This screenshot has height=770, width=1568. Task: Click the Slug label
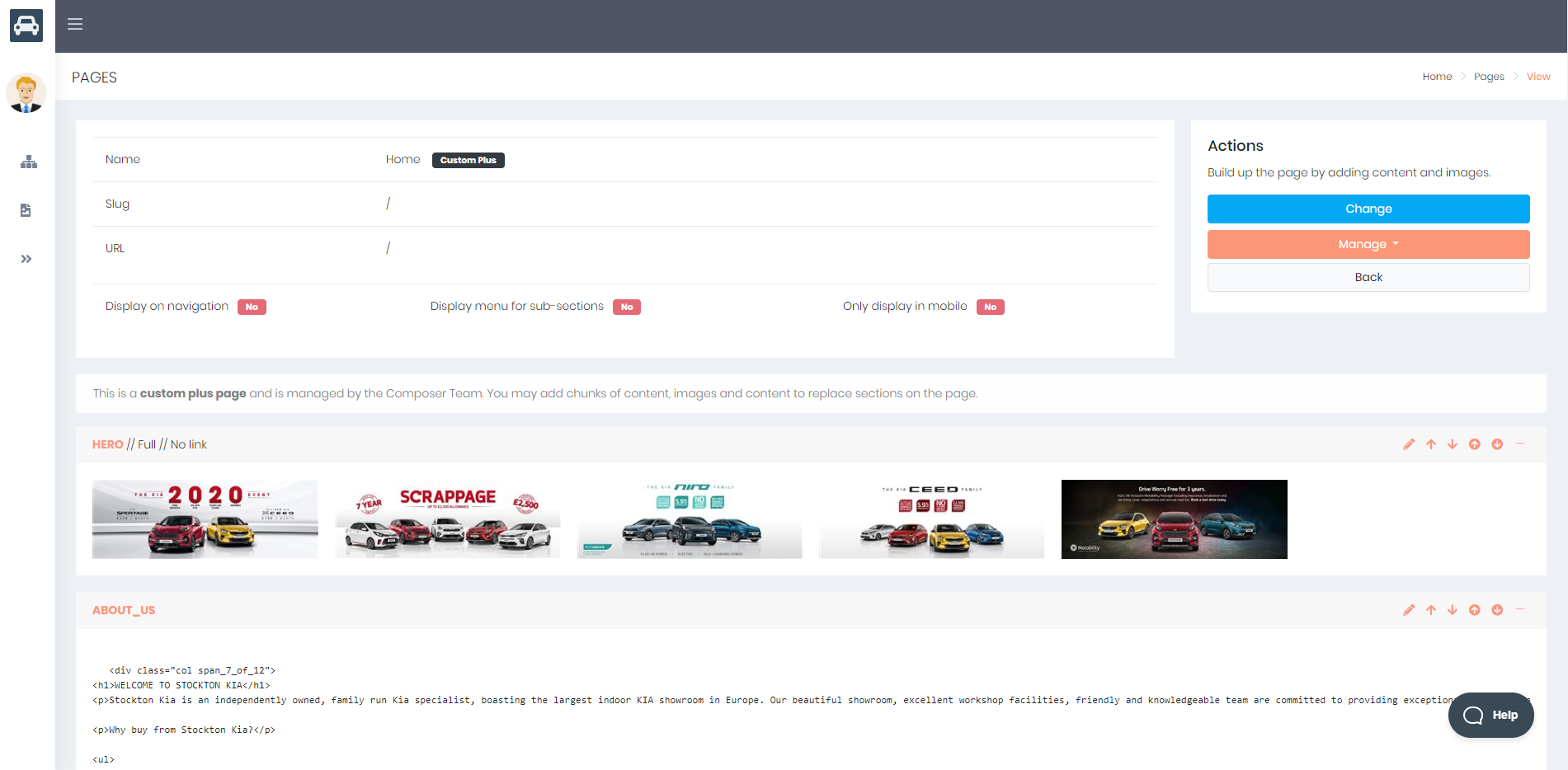click(117, 204)
